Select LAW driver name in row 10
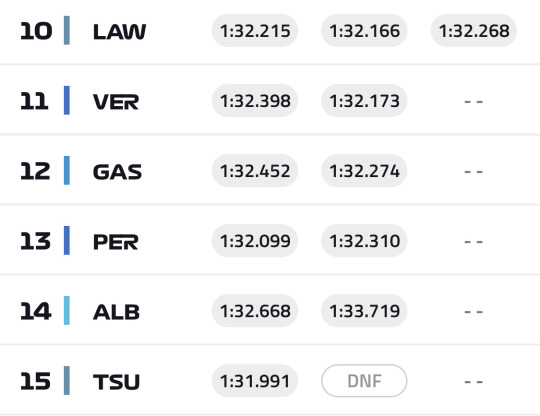The height and width of the screenshot is (416, 540). (120, 31)
